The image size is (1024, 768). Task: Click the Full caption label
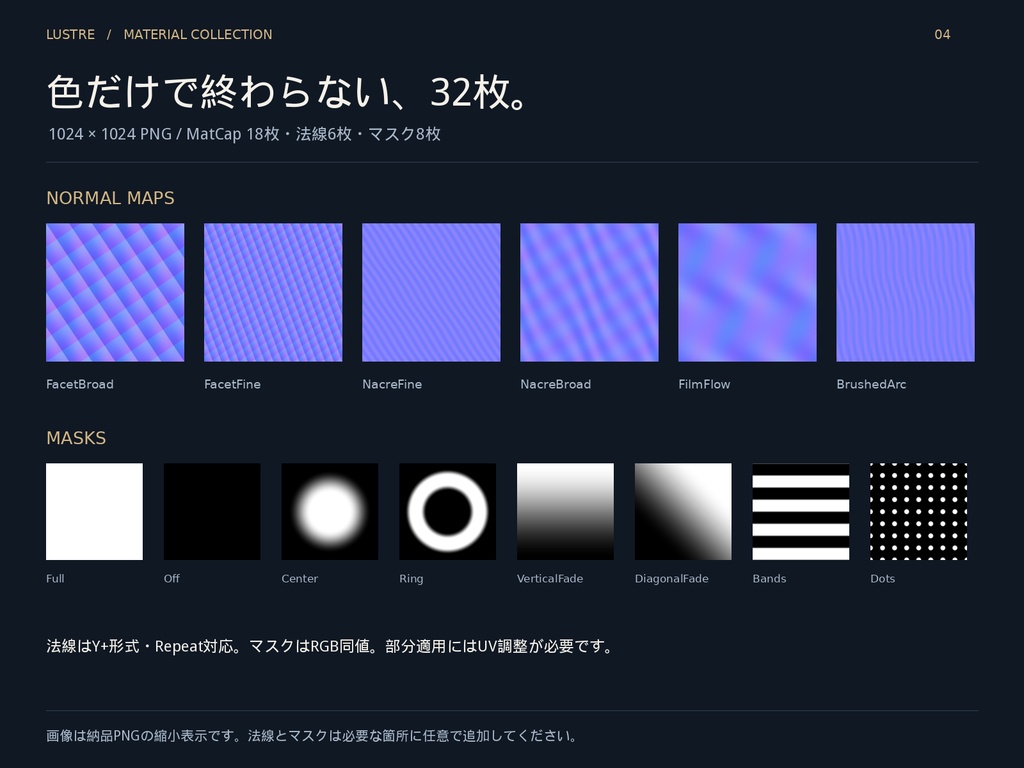(x=56, y=579)
